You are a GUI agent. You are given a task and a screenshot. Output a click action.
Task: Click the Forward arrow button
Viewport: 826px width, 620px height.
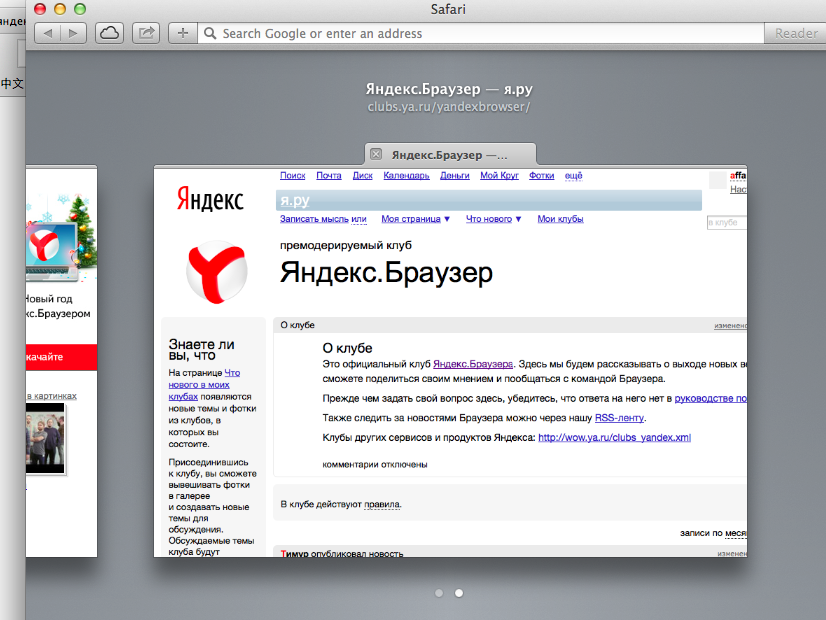pyautogui.click(x=73, y=33)
